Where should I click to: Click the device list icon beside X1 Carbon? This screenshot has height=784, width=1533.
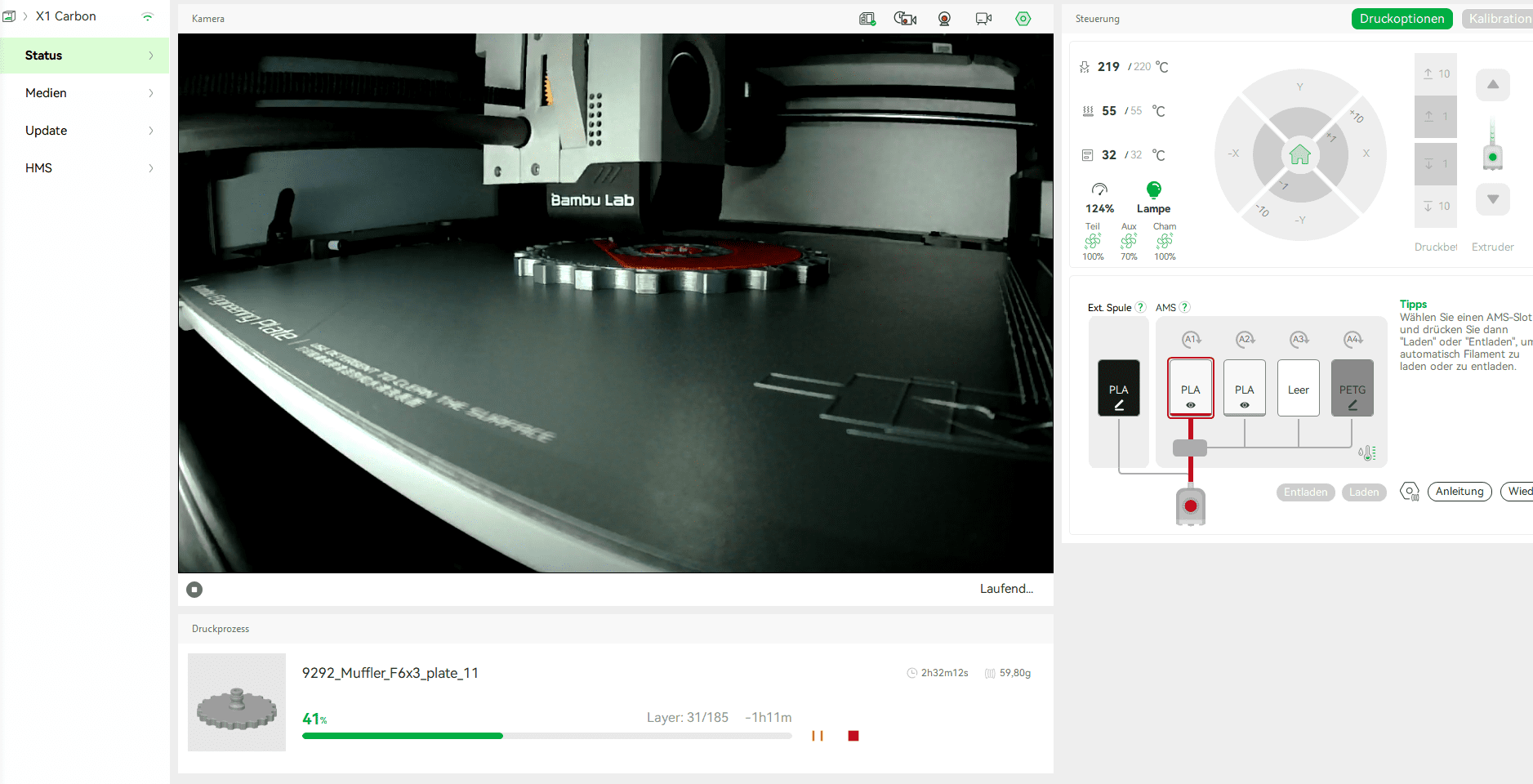click(x=9, y=16)
